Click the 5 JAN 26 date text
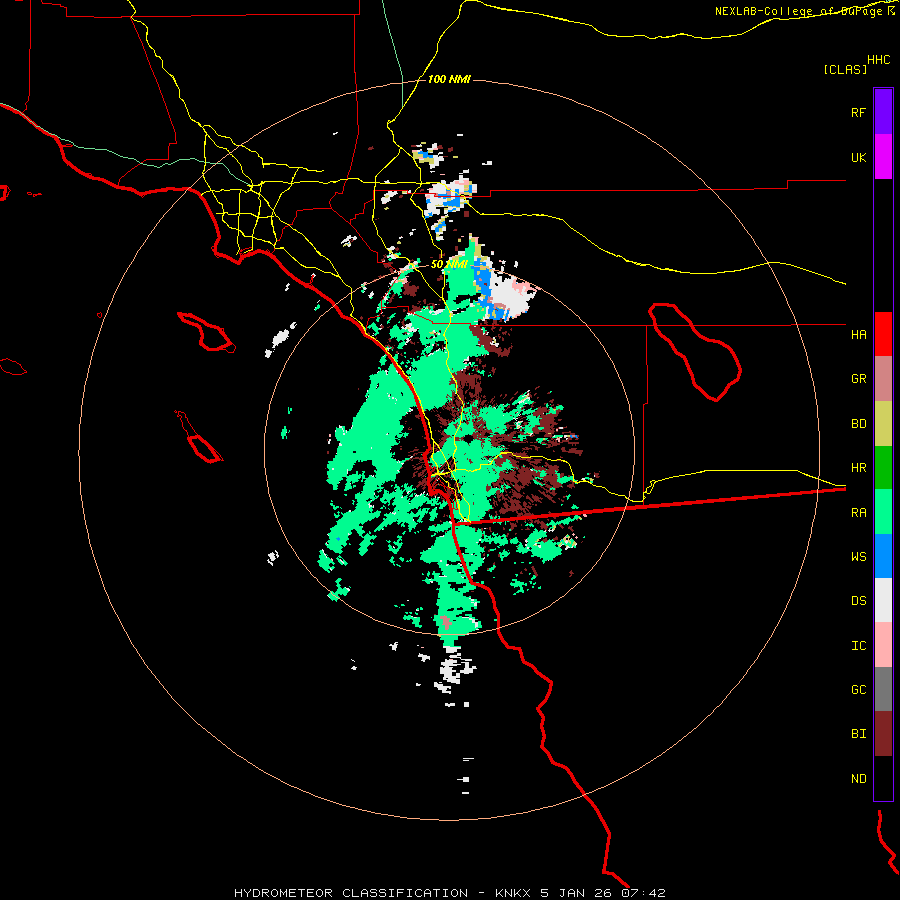 point(576,893)
